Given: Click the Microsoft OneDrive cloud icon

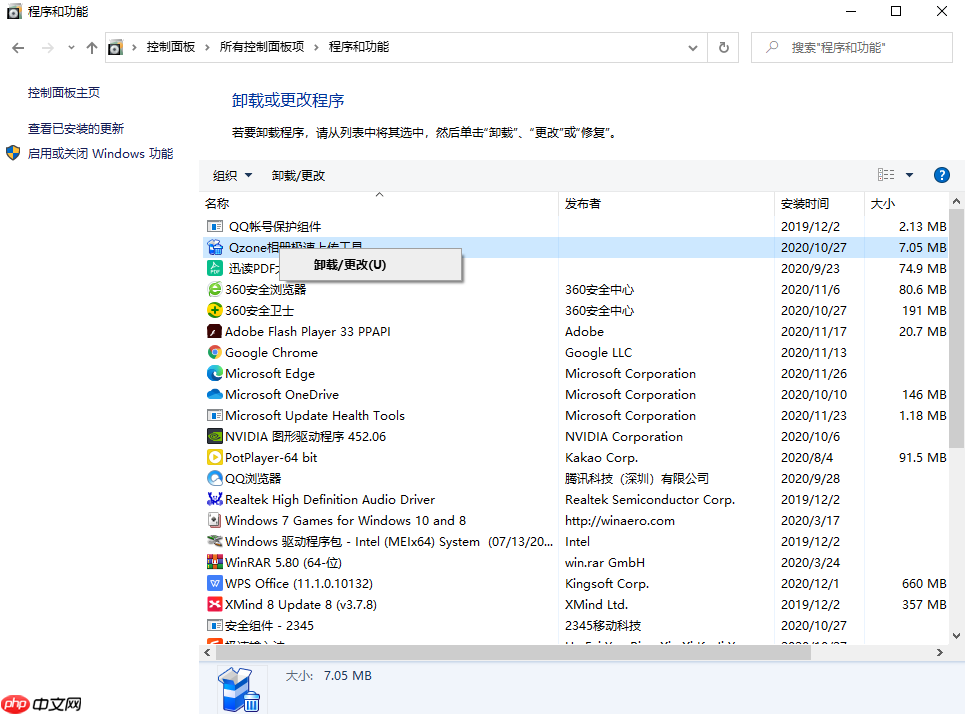Looking at the screenshot, I should tap(214, 394).
